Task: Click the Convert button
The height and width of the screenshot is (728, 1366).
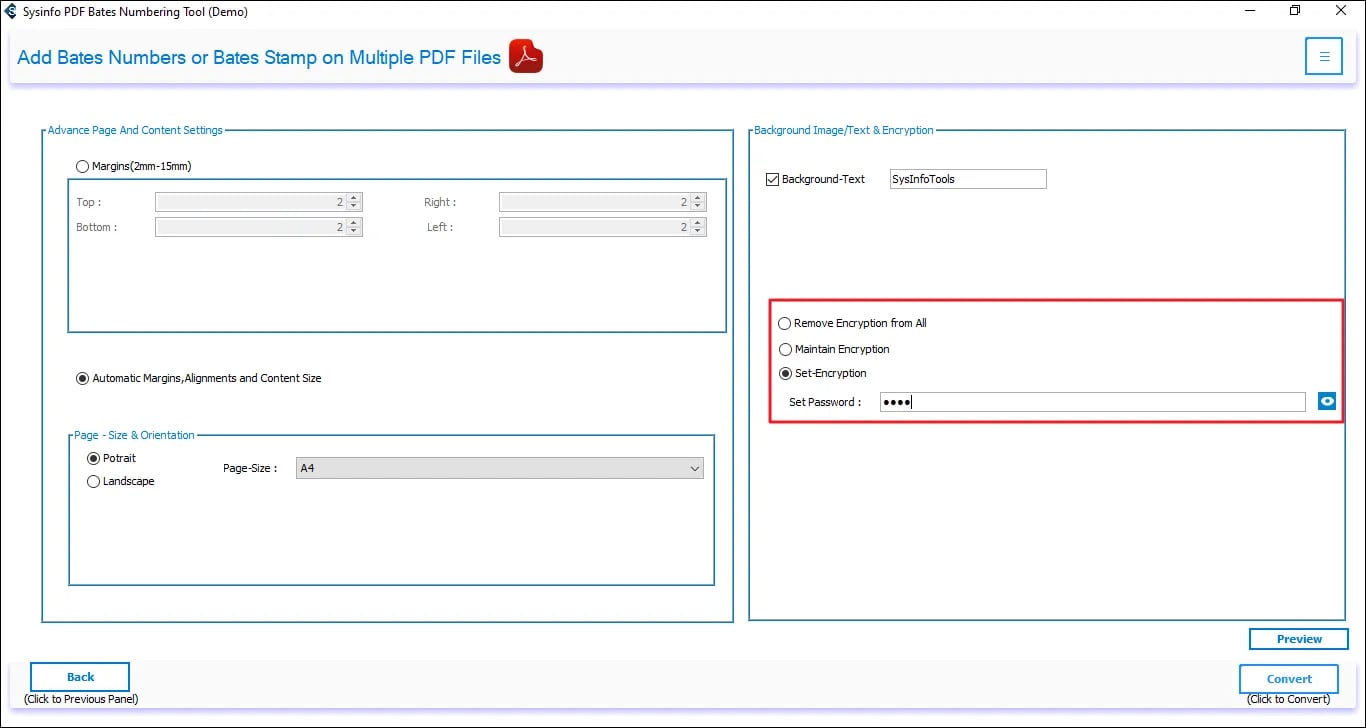Action: pyautogui.click(x=1289, y=678)
